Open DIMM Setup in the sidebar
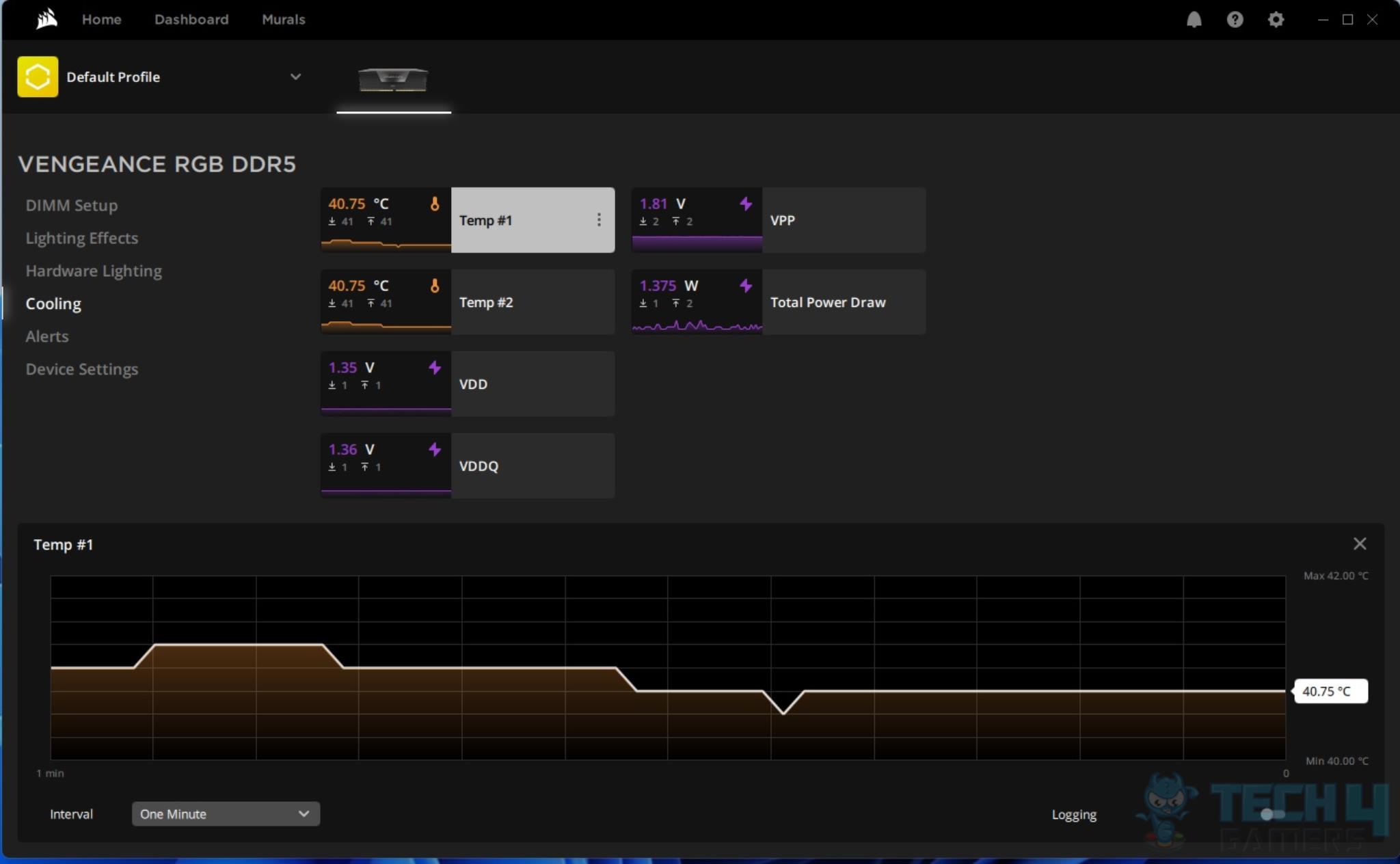 pyautogui.click(x=72, y=205)
